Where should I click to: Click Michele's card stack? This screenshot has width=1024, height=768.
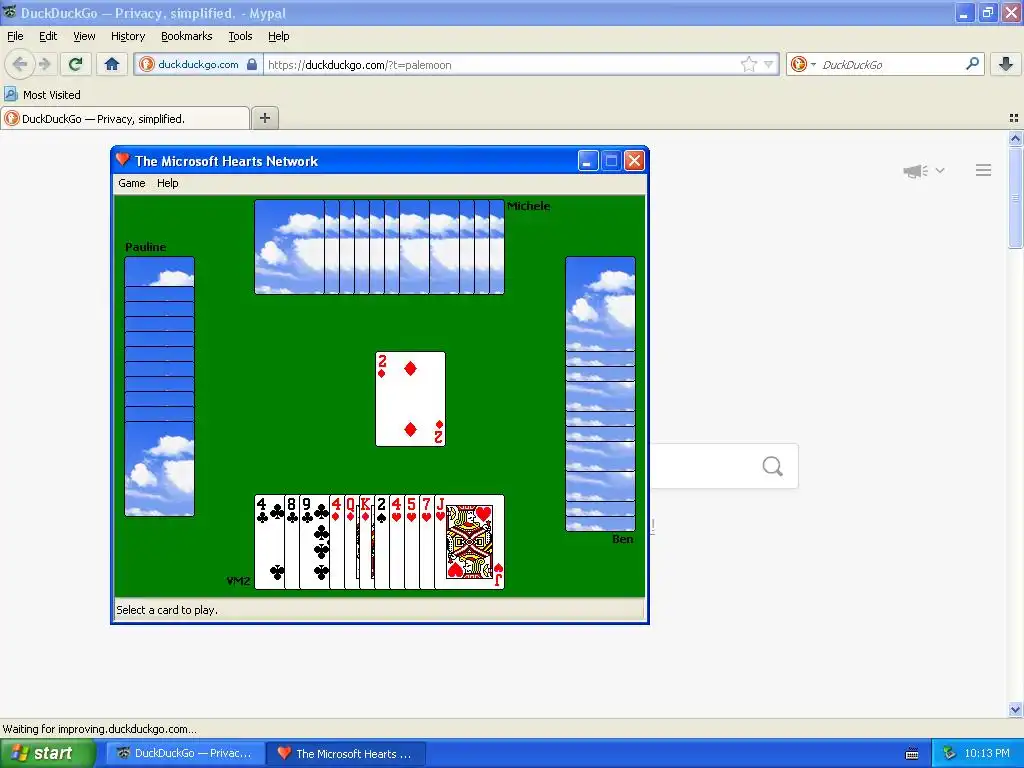click(379, 247)
